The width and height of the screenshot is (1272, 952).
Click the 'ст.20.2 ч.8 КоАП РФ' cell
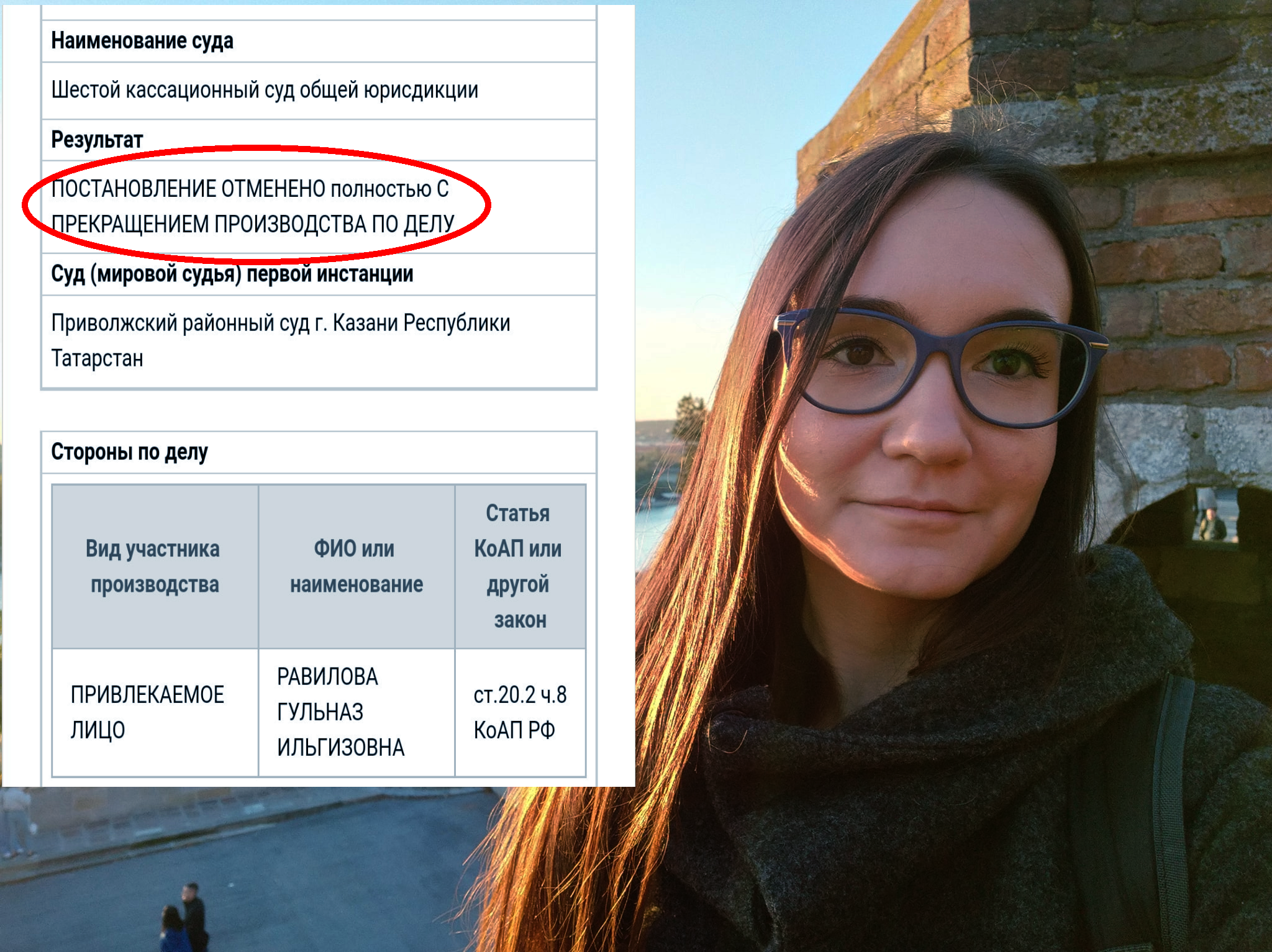(x=520, y=712)
